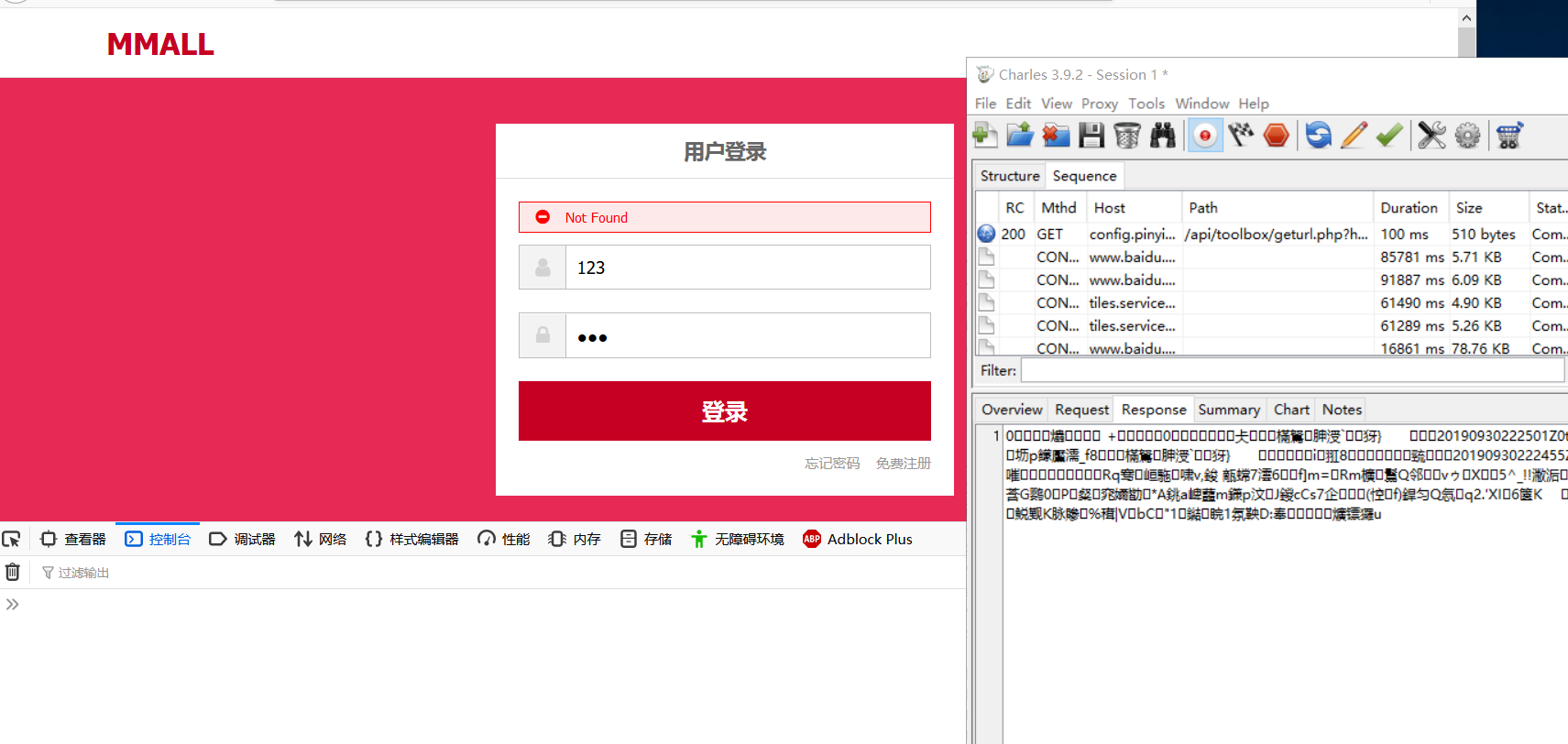This screenshot has width=1568, height=744.
Task: Click the red 登录 login button
Action: 724,411
